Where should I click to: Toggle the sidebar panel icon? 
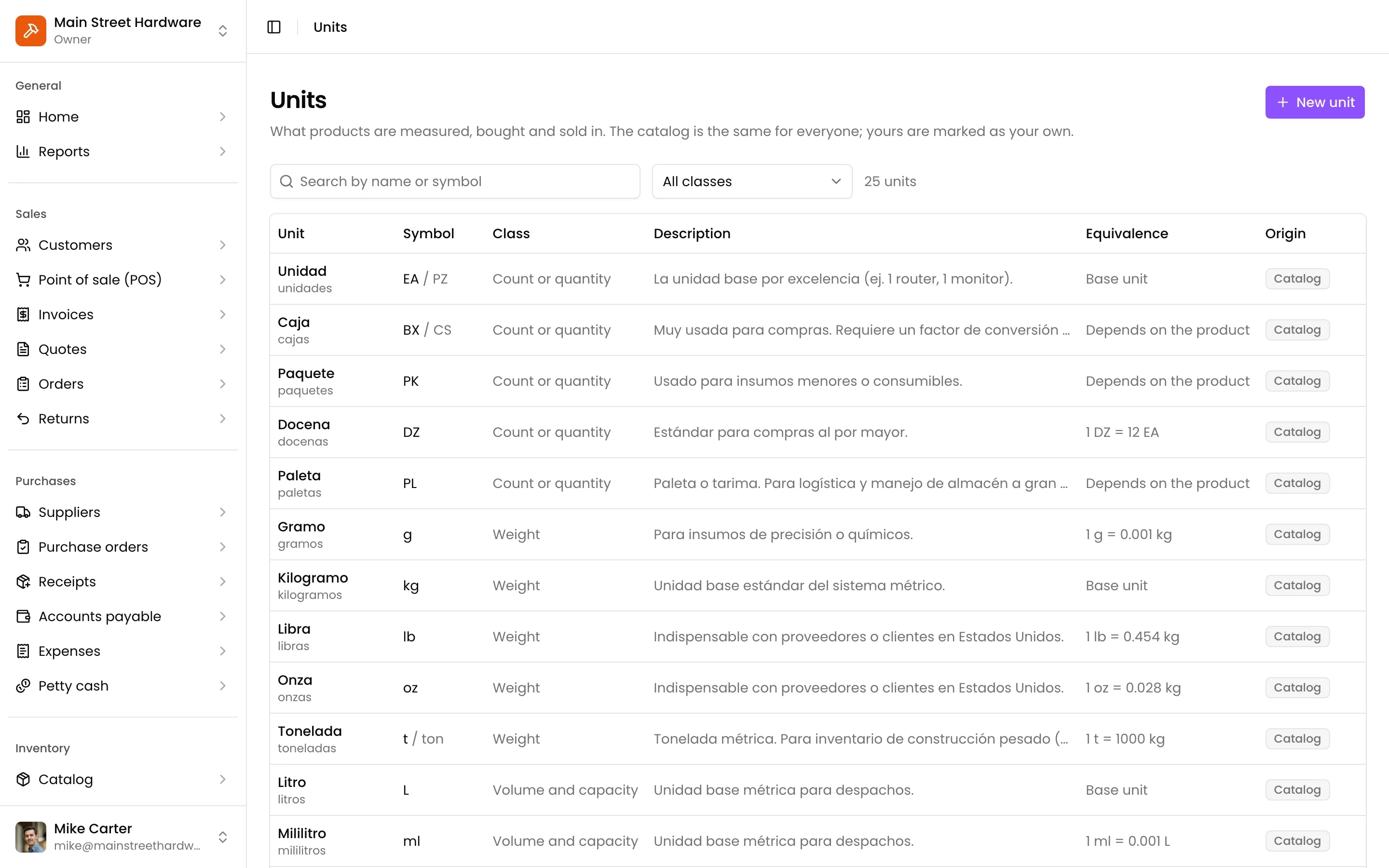pos(274,27)
